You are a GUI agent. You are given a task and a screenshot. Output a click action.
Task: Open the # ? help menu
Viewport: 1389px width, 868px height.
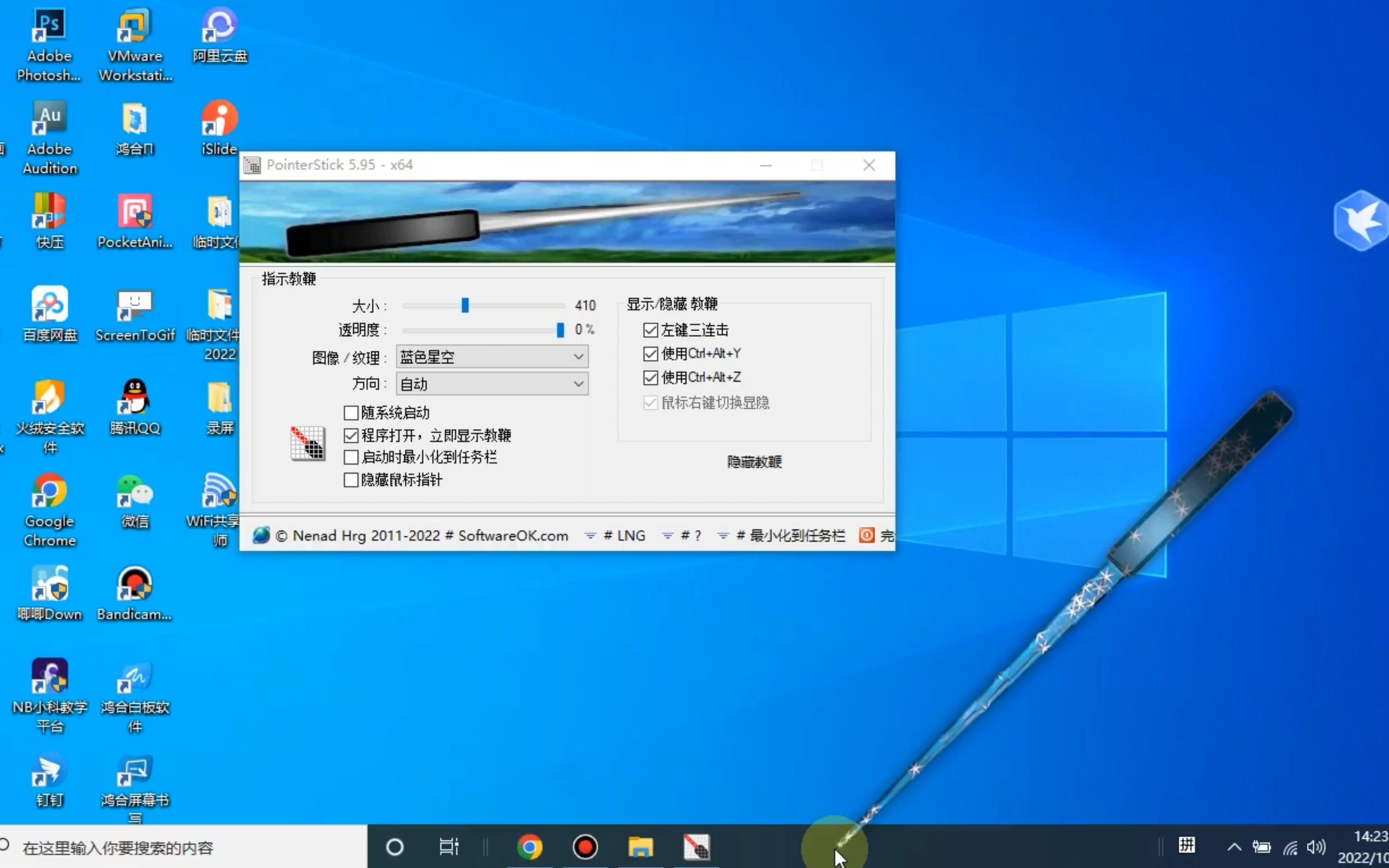pyautogui.click(x=690, y=536)
